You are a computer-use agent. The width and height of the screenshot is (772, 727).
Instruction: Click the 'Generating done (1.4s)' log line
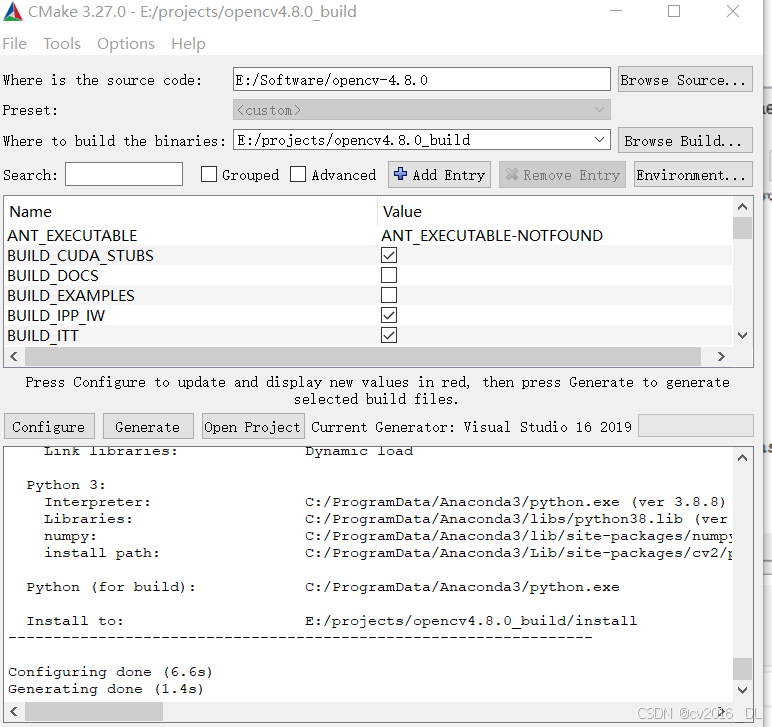(x=106, y=689)
